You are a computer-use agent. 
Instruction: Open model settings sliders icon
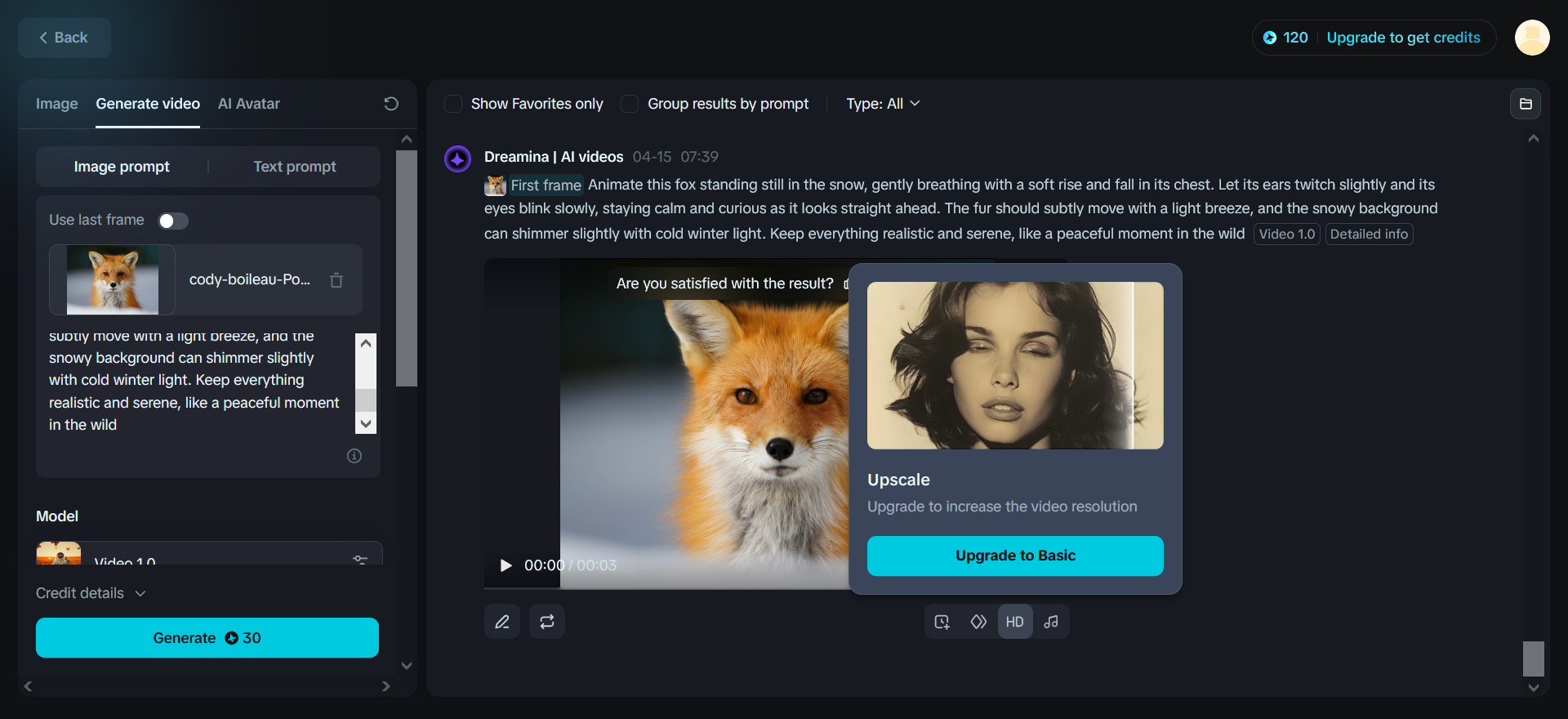pos(360,559)
